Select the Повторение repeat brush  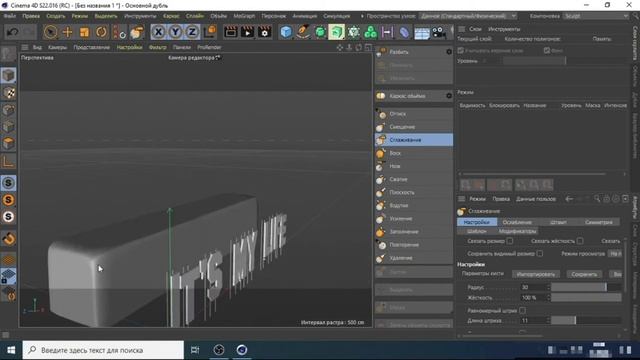[413, 244]
